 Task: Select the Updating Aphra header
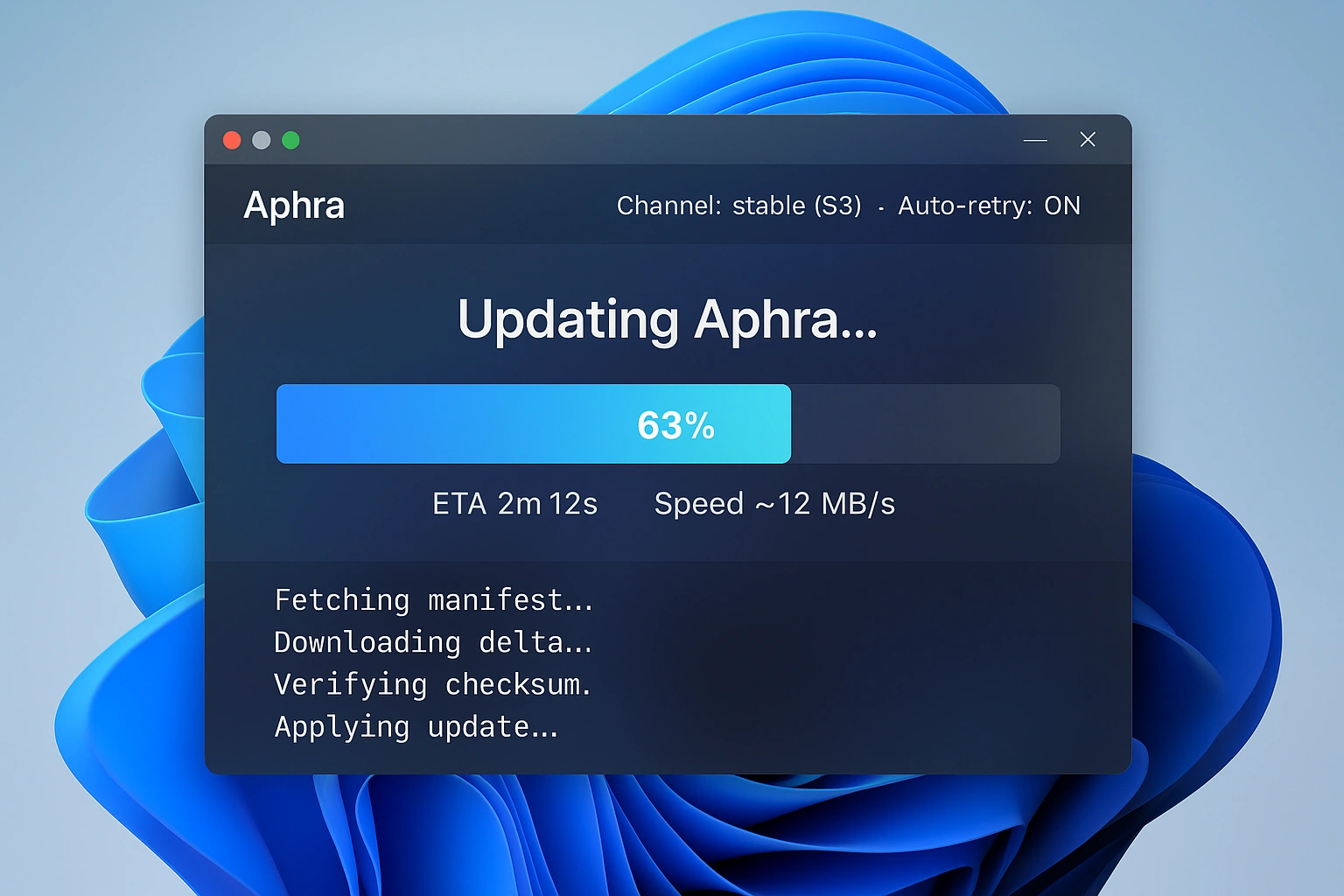668,320
